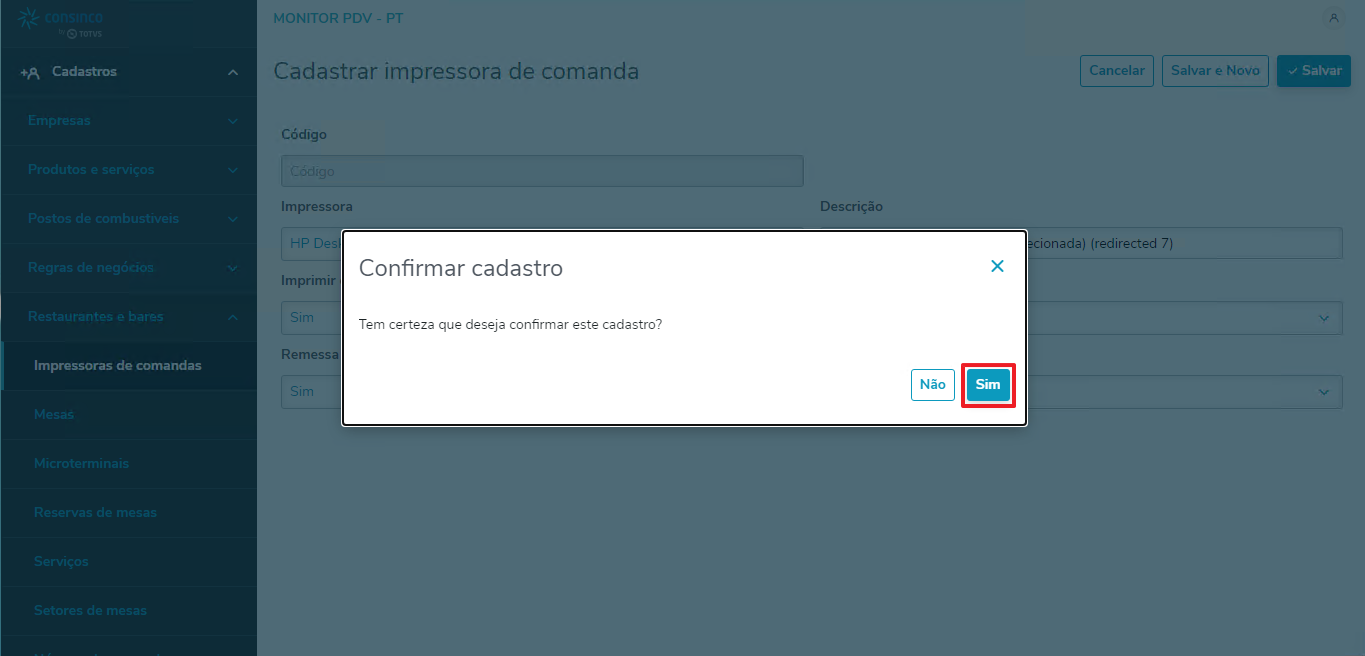
Task: Click the Cancelar button
Action: click(1117, 71)
